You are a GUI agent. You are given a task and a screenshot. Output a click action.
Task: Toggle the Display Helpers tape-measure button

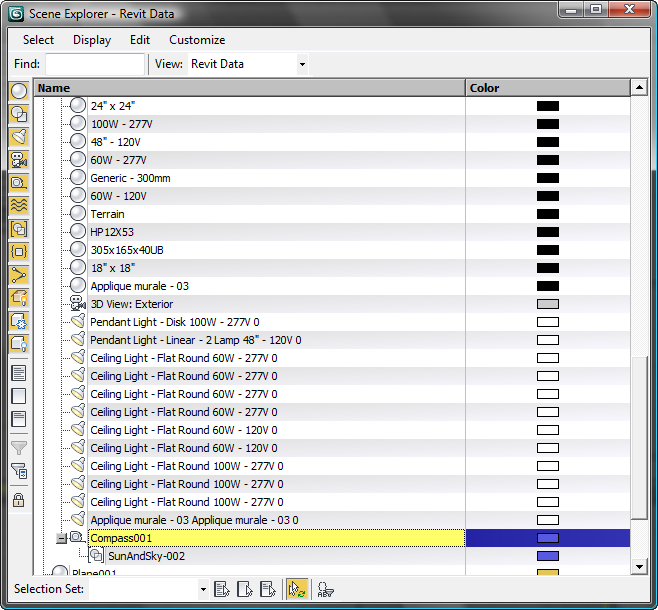(x=19, y=183)
